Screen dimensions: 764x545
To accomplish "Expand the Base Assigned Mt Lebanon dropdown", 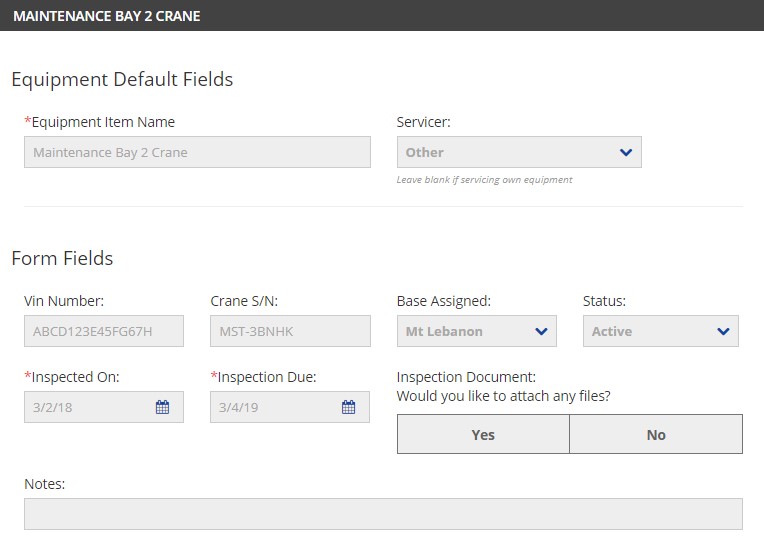I will point(477,331).
